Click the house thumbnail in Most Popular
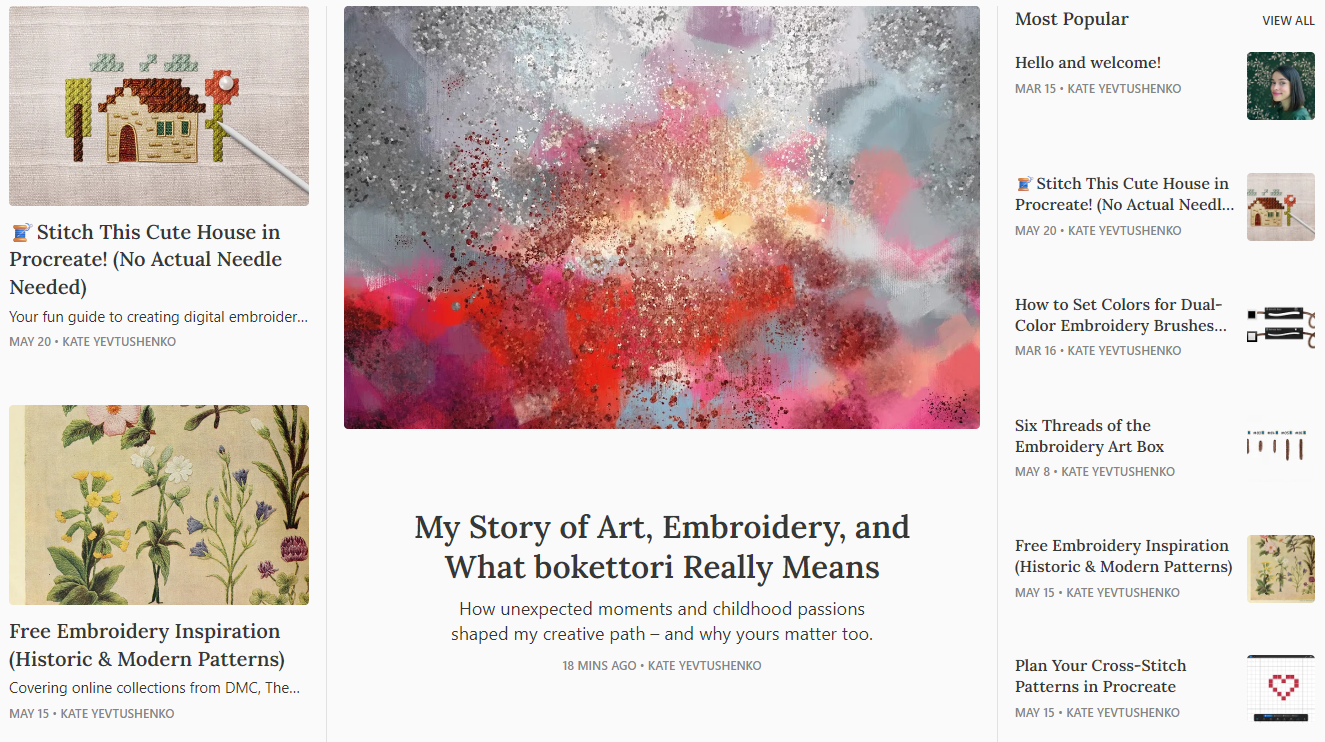Screen dimensions: 1325x742 (1280, 207)
